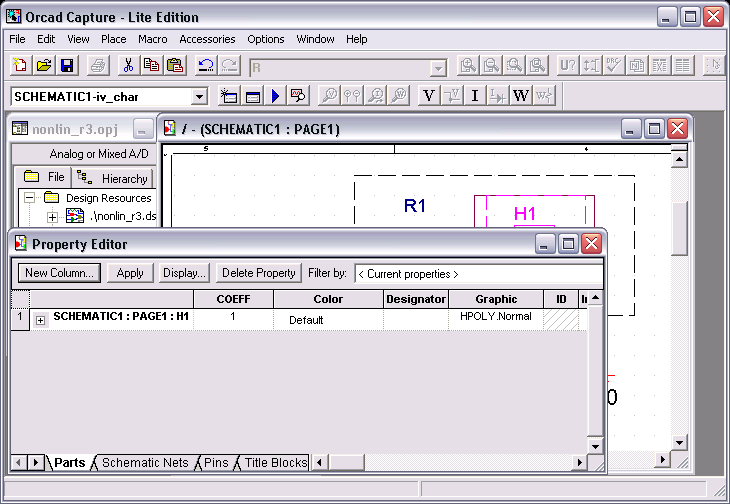Open the File menu

pyautogui.click(x=17, y=39)
